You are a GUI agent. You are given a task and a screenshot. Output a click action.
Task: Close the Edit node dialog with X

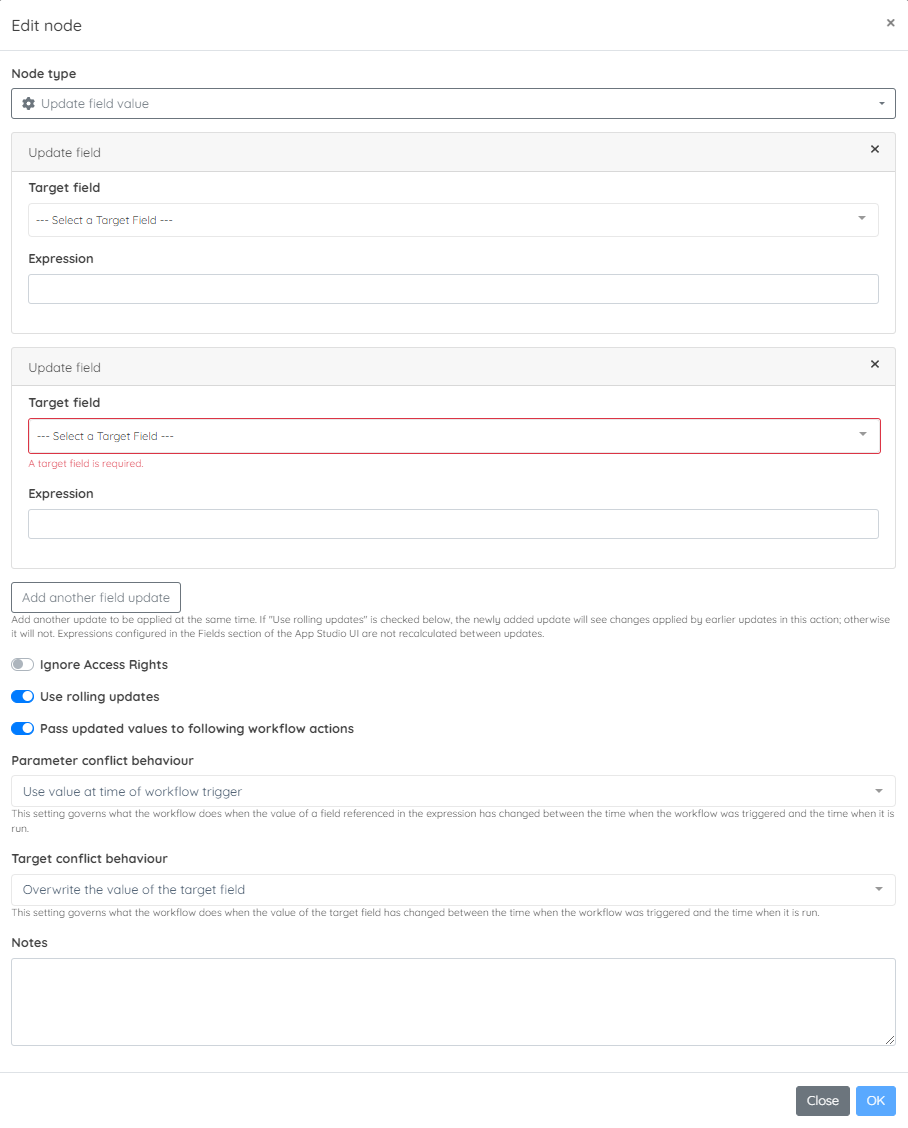pos(891,23)
